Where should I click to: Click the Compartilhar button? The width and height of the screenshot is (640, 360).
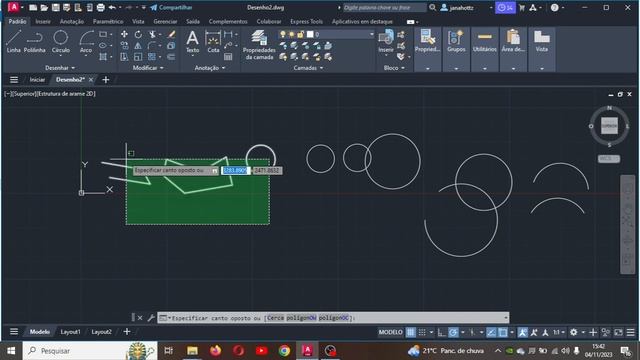pyautogui.click(x=171, y=7)
